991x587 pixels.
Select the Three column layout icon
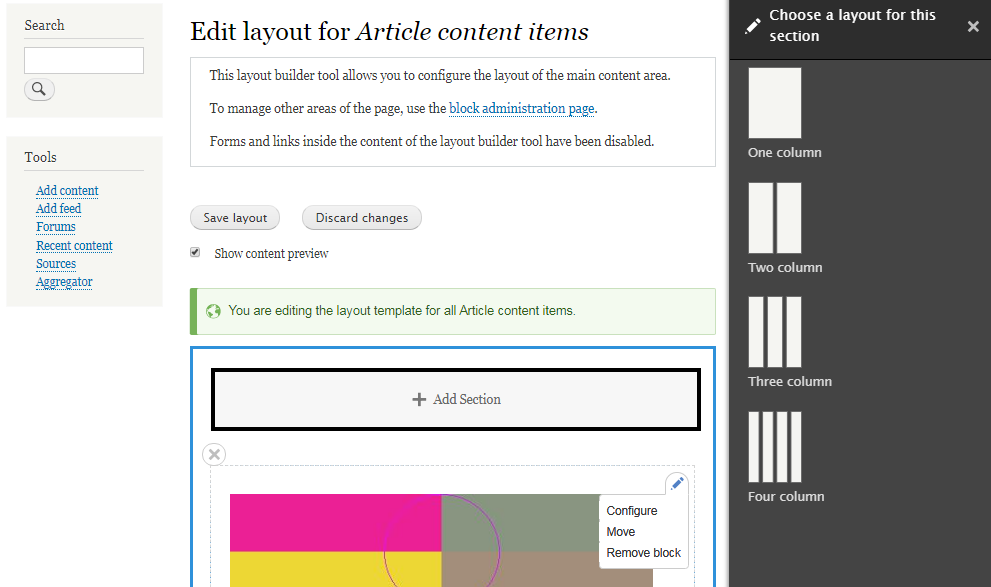pos(775,332)
